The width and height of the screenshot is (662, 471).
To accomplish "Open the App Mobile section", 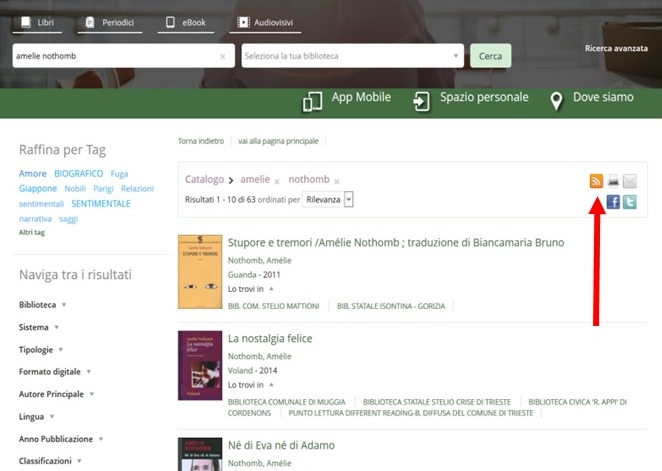I will click(x=346, y=98).
